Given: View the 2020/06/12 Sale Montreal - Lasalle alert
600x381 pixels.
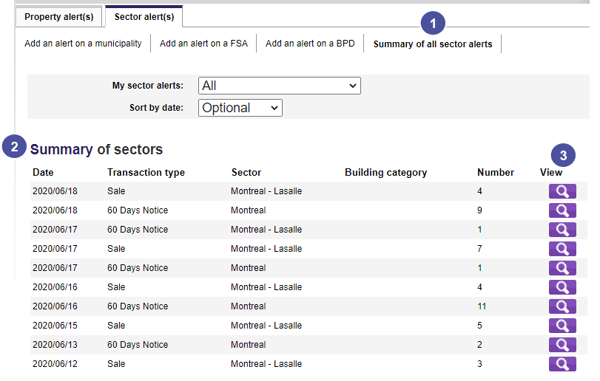Looking at the screenshot, I should tap(562, 364).
